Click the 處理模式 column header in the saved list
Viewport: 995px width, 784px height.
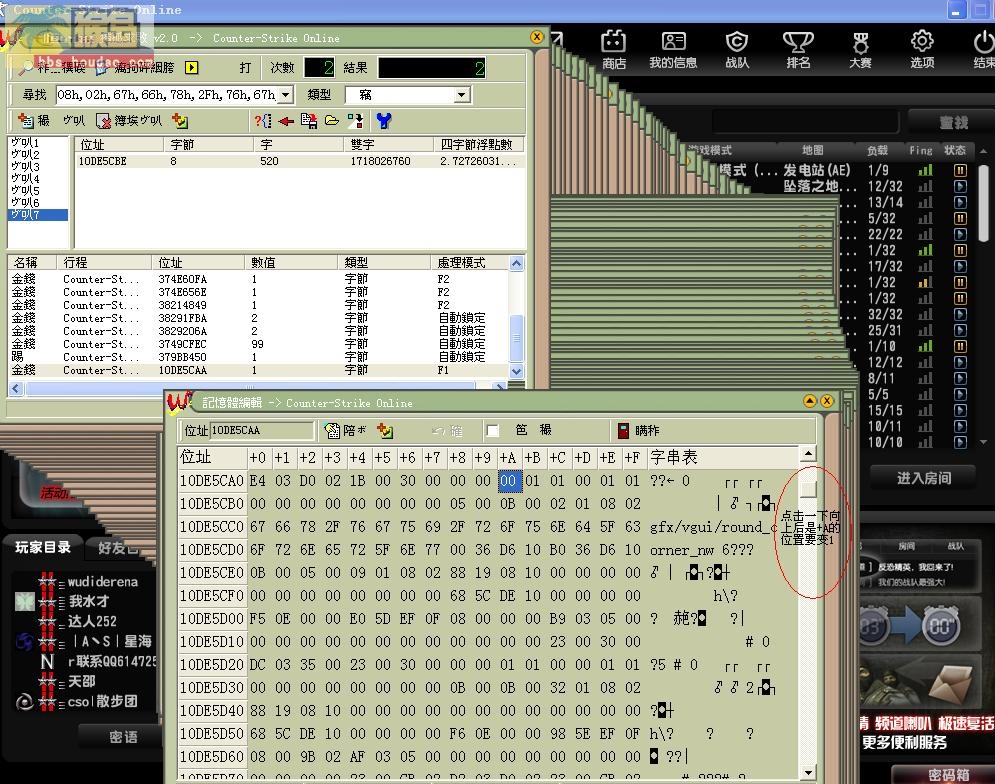(470, 263)
